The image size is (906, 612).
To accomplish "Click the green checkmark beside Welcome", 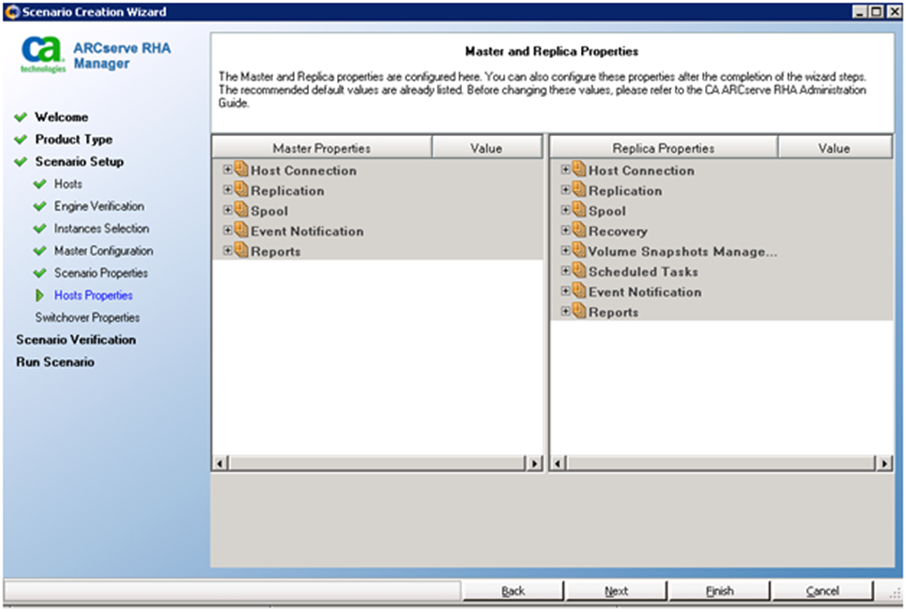I will pos(21,117).
